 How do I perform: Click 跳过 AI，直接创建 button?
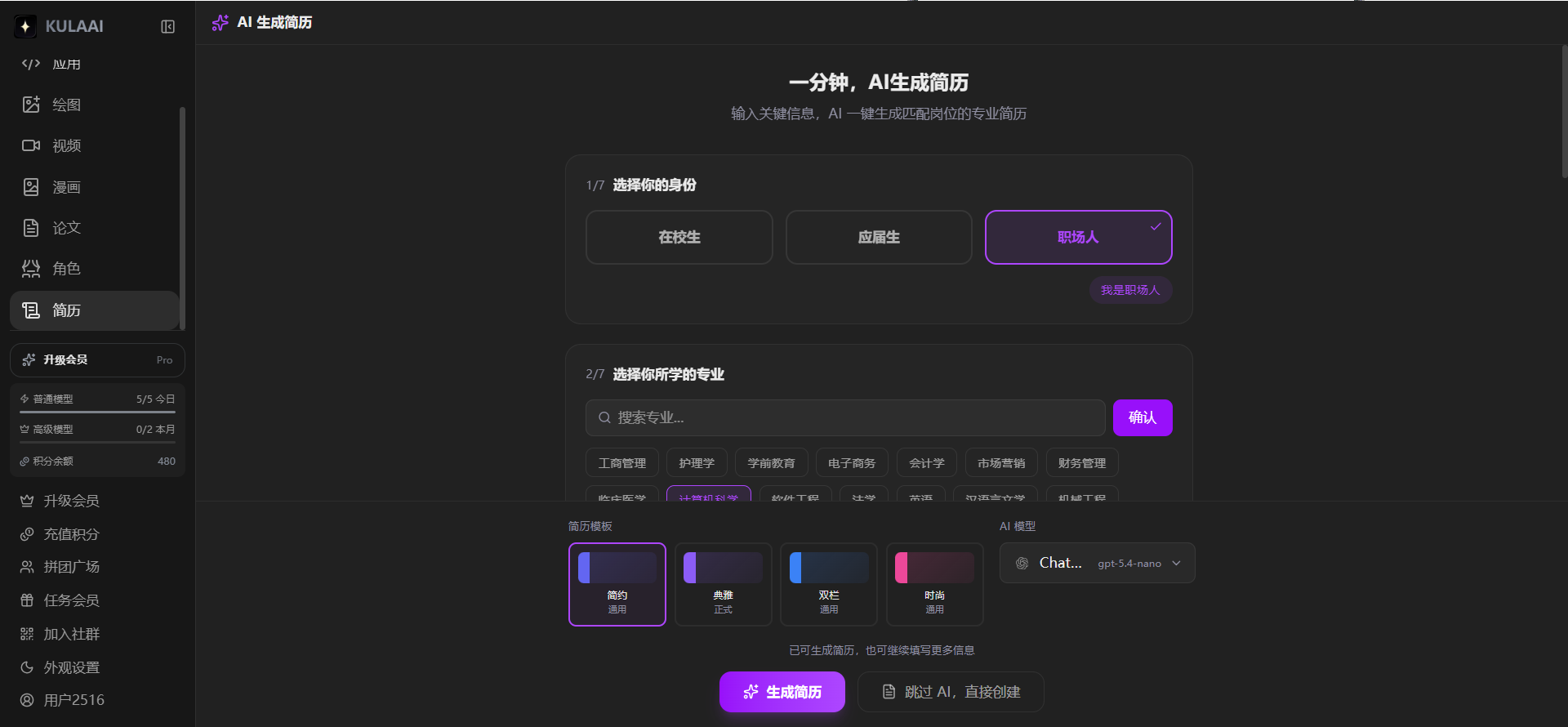[x=951, y=692]
